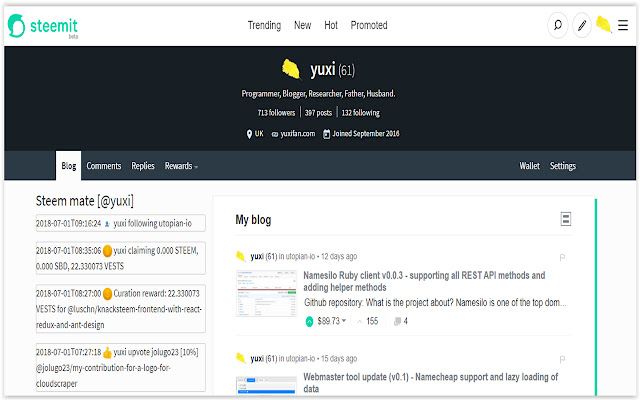The height and width of the screenshot is (400, 640).
Task: View the 713 followers list
Action: pos(276,113)
